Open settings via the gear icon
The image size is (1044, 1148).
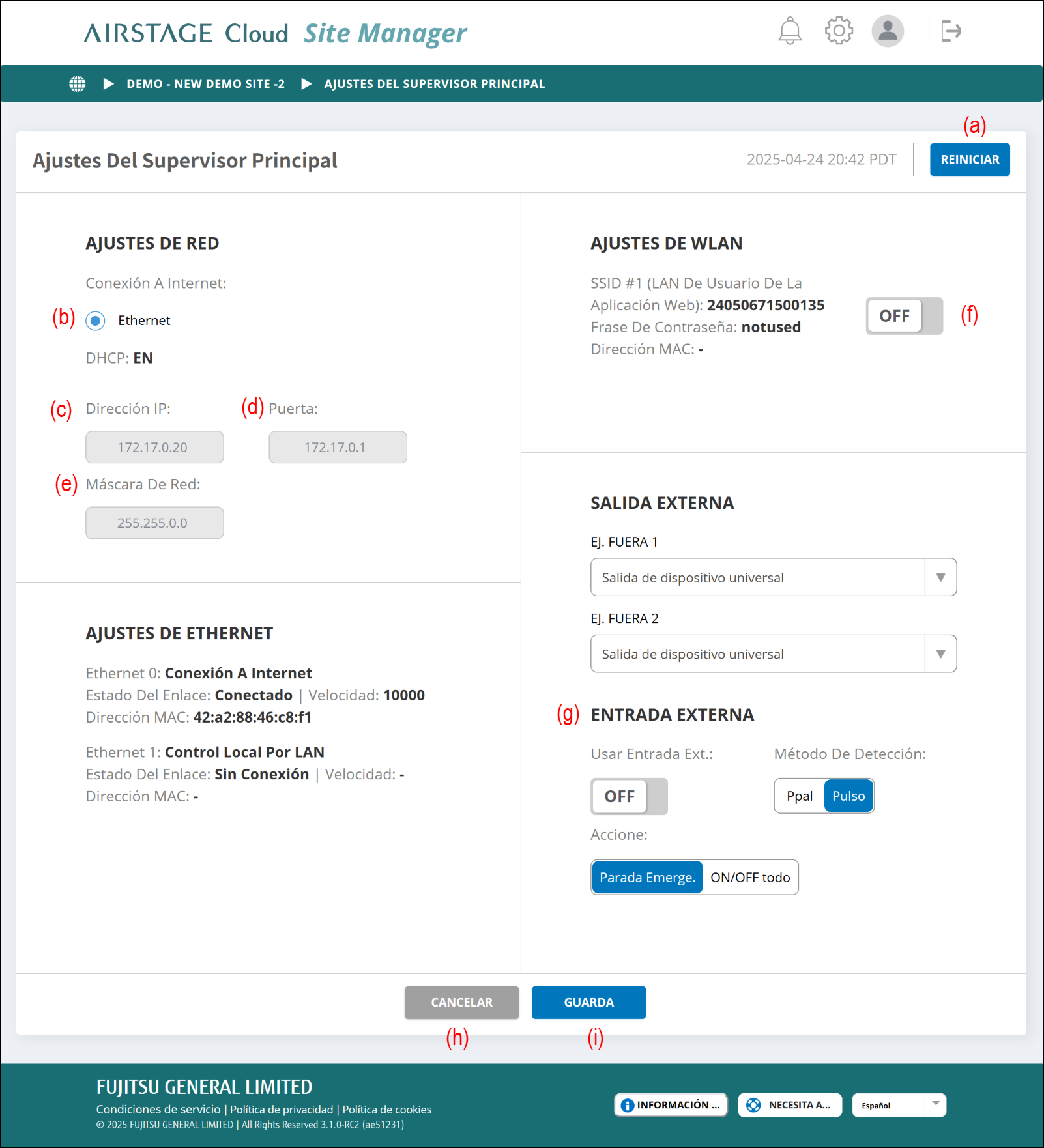coord(839,31)
